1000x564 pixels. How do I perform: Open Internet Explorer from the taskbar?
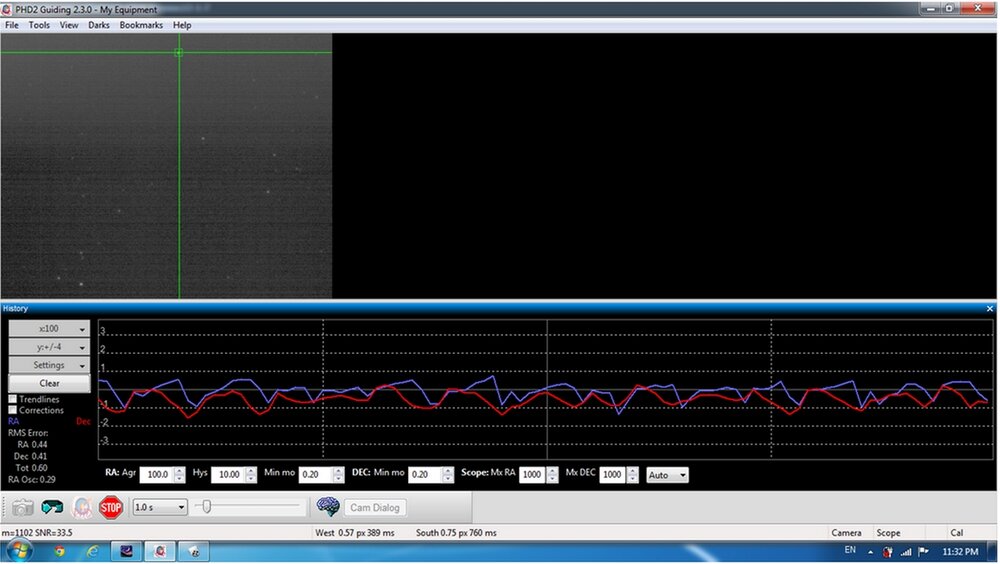click(93, 551)
